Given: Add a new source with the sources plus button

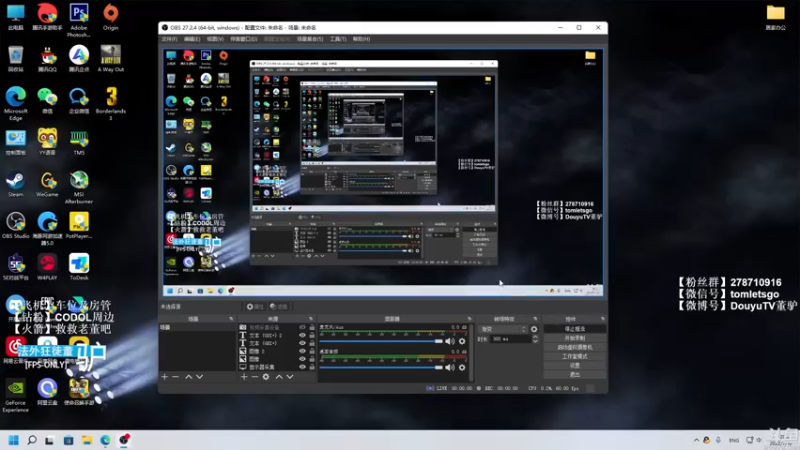Looking at the screenshot, I should (x=244, y=377).
